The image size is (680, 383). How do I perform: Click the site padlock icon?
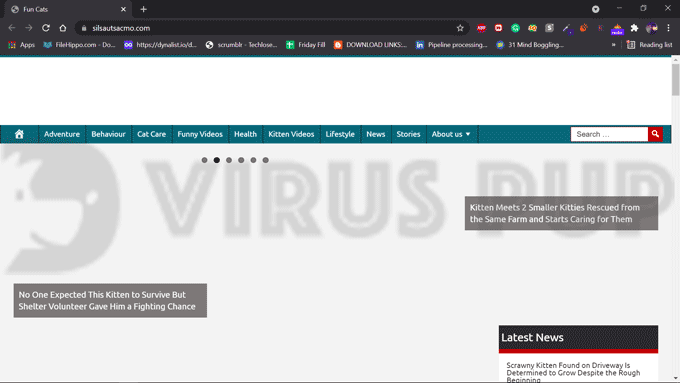[x=84, y=28]
